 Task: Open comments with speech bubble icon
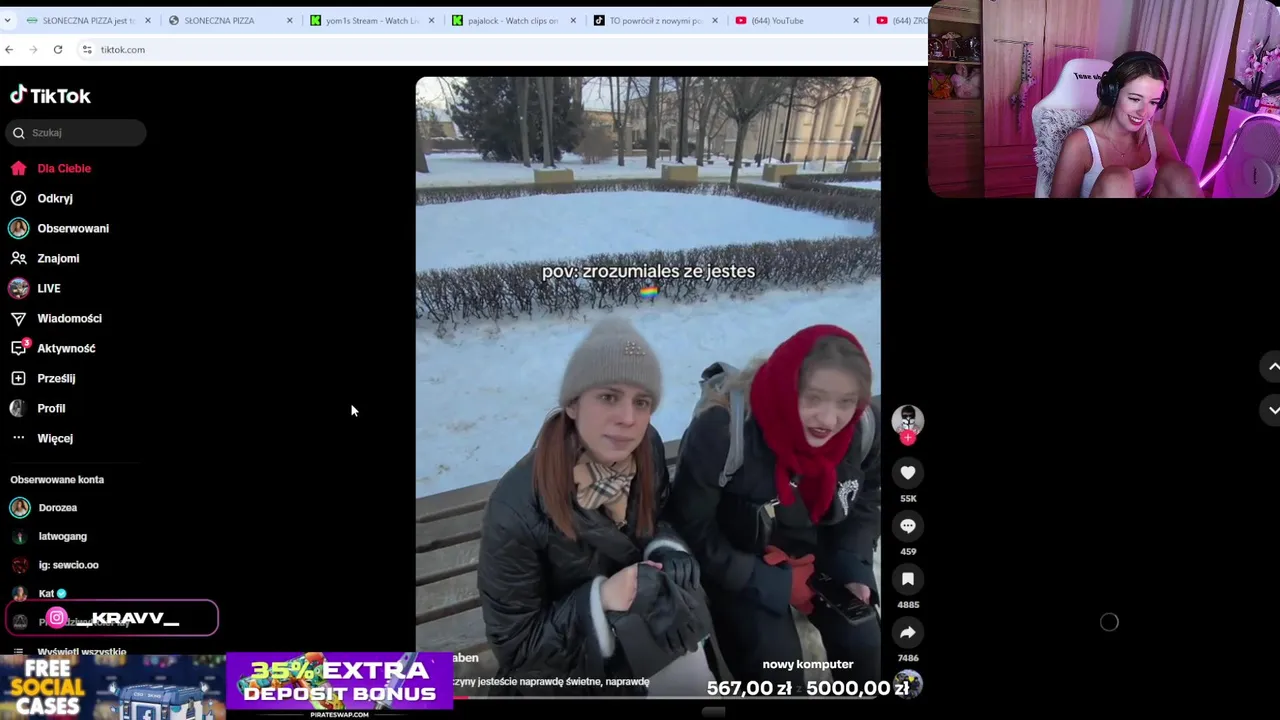coord(908,526)
